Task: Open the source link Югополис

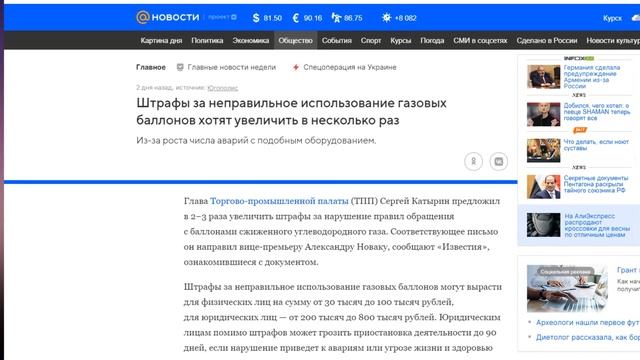Action: [x=222, y=88]
